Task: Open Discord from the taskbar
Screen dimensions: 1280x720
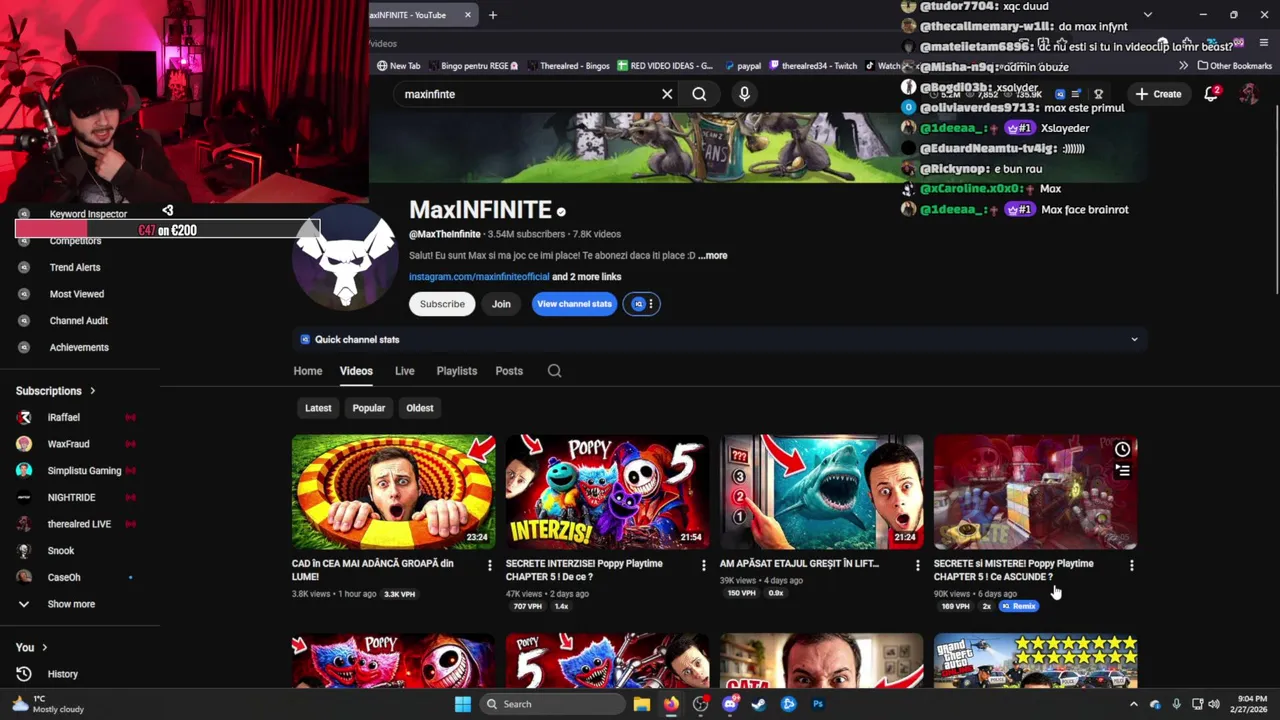Action: point(730,704)
